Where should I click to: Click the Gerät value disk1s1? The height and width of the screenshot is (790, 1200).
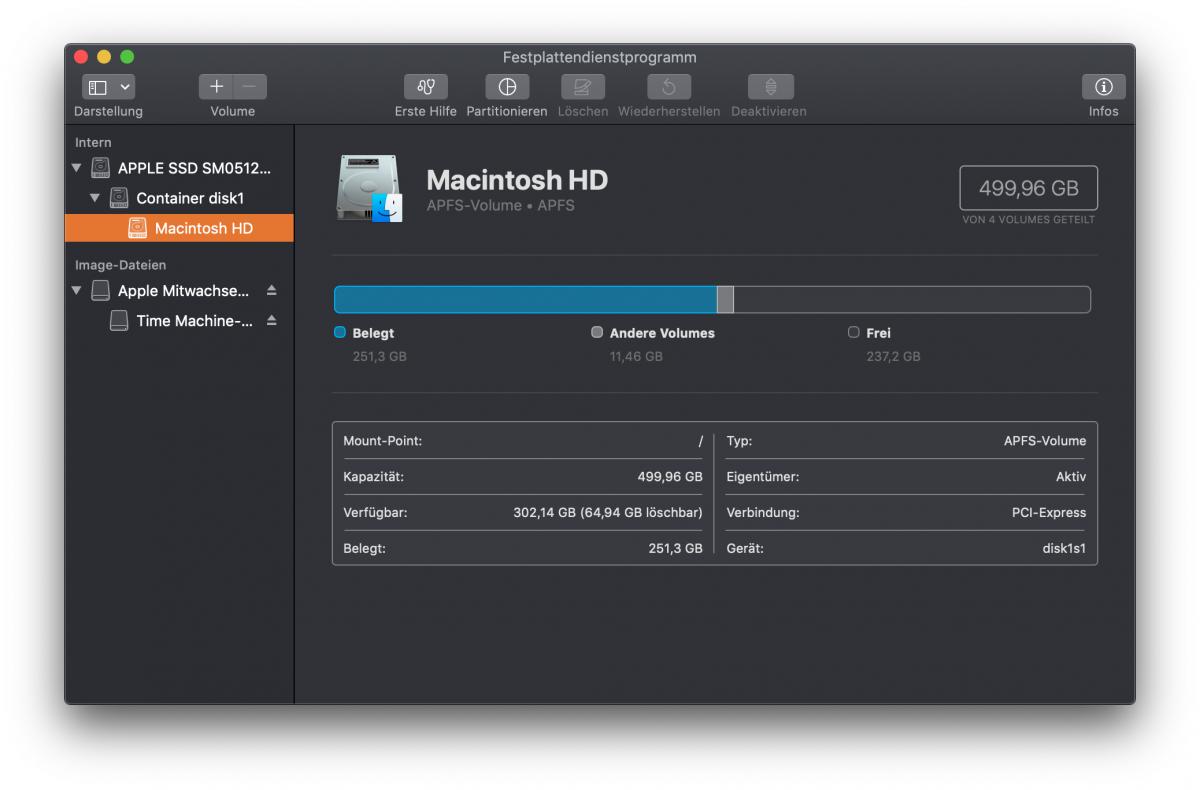click(1064, 549)
